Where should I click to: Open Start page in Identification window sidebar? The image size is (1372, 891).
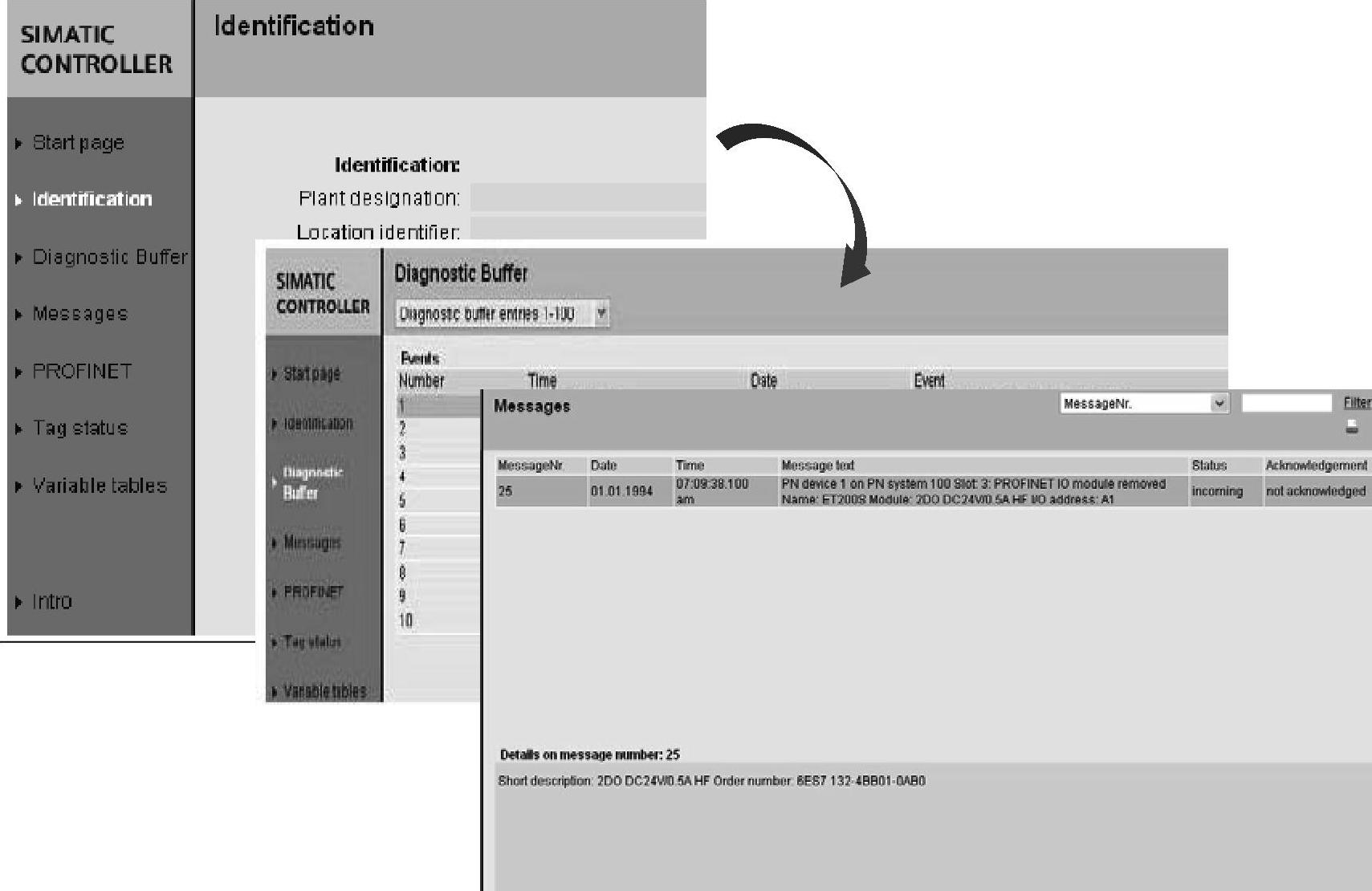pyautogui.click(x=78, y=143)
